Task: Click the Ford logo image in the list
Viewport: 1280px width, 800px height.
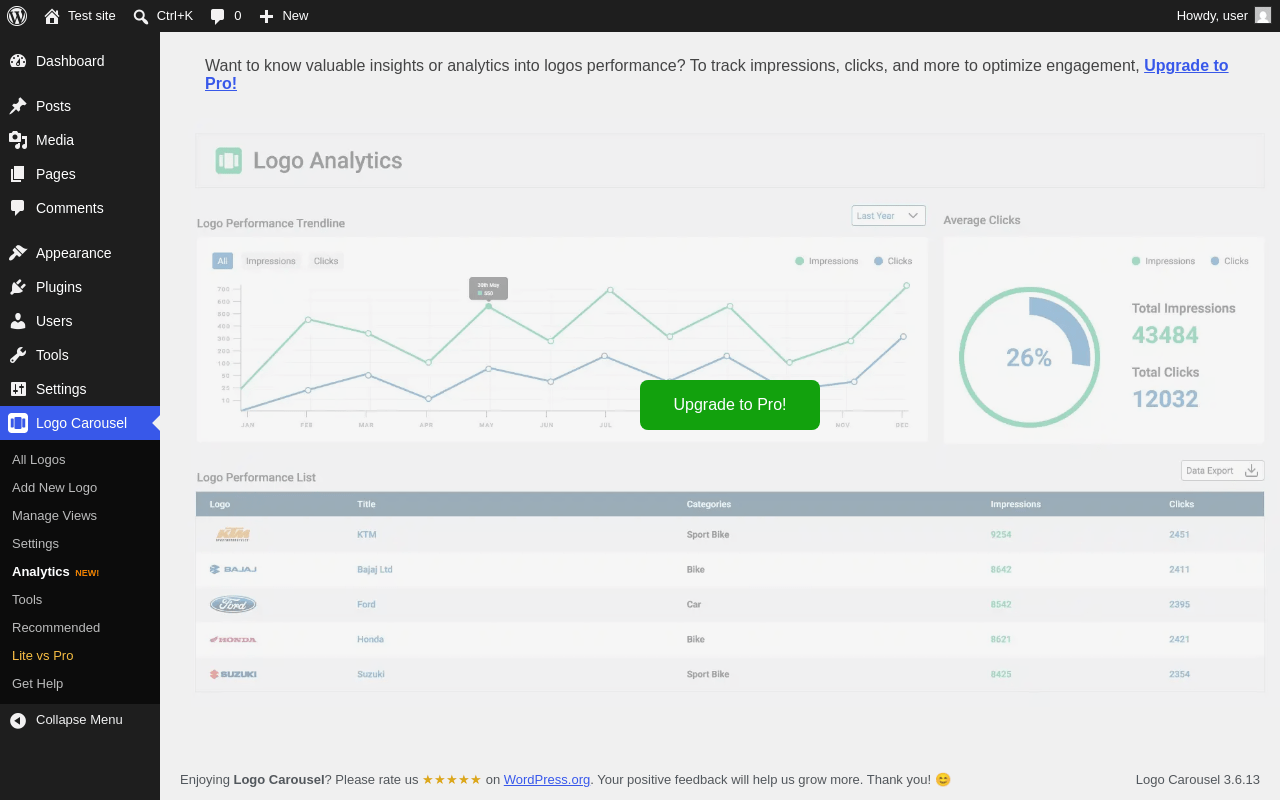Action: click(x=233, y=604)
